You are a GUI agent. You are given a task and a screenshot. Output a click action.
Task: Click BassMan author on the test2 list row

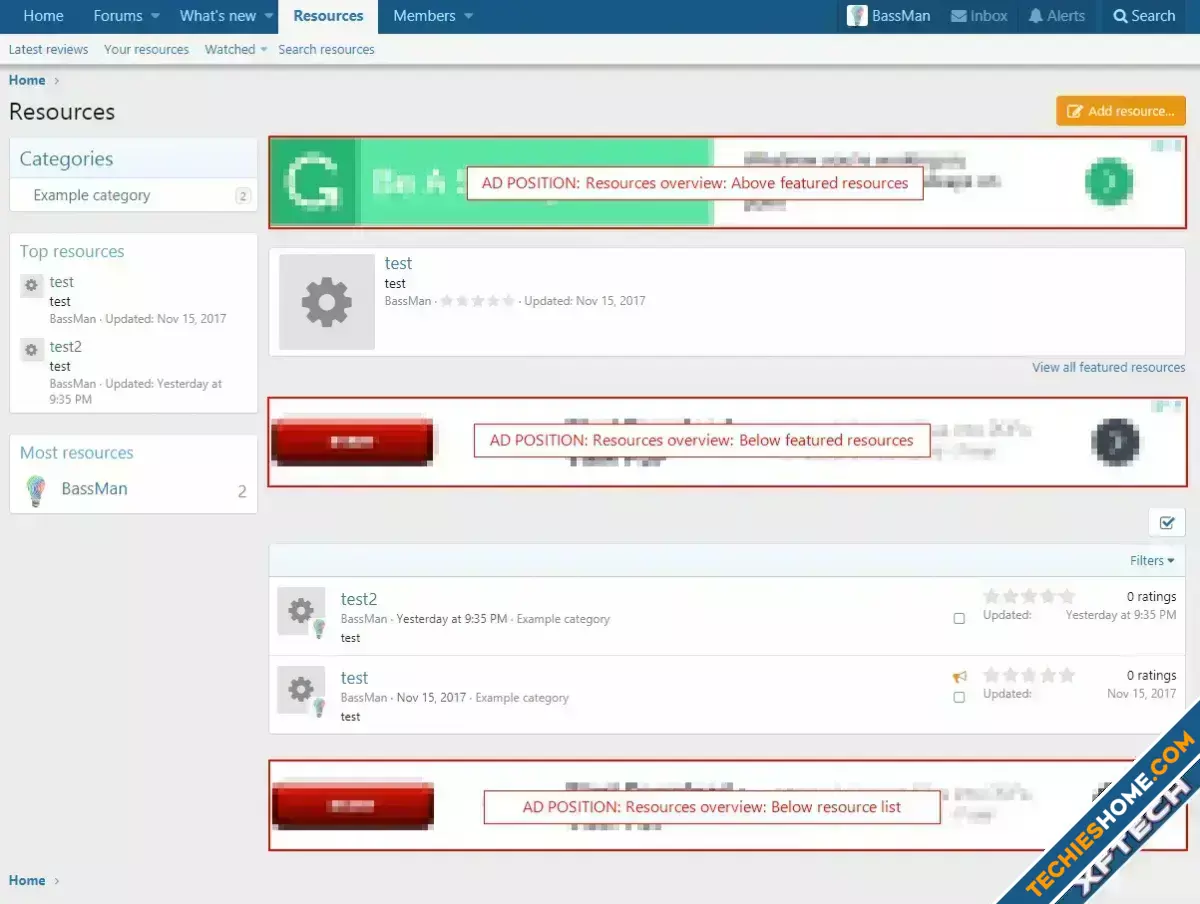coord(364,619)
